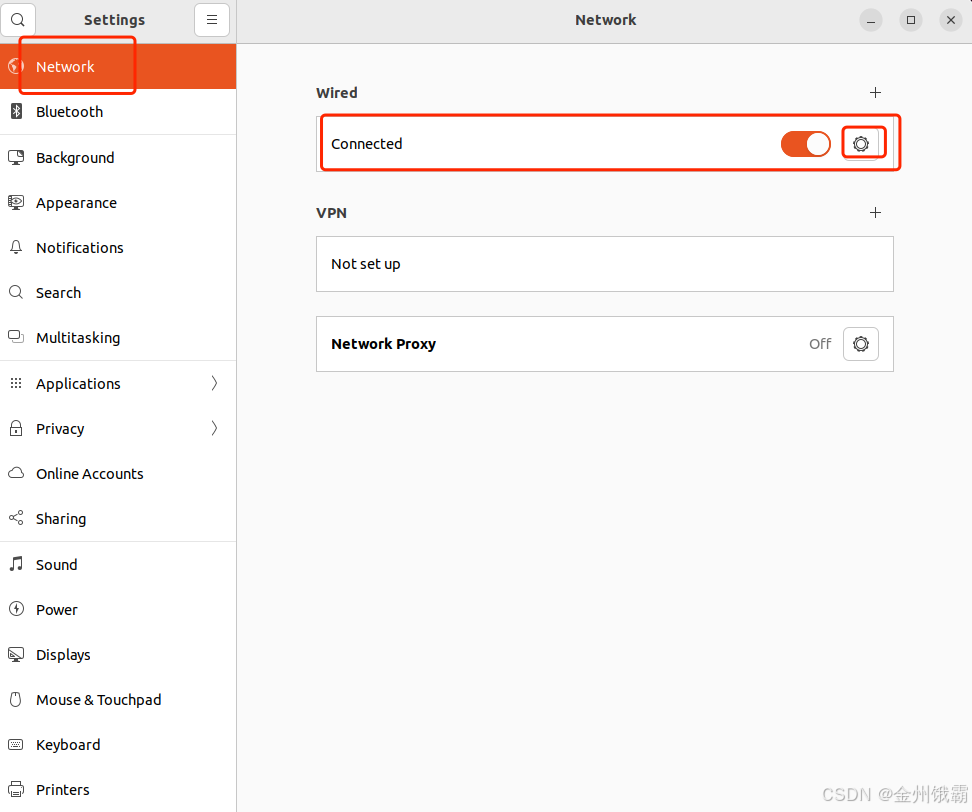Click the Network Proxy row
Screen dimensions: 972x812
pos(604,344)
